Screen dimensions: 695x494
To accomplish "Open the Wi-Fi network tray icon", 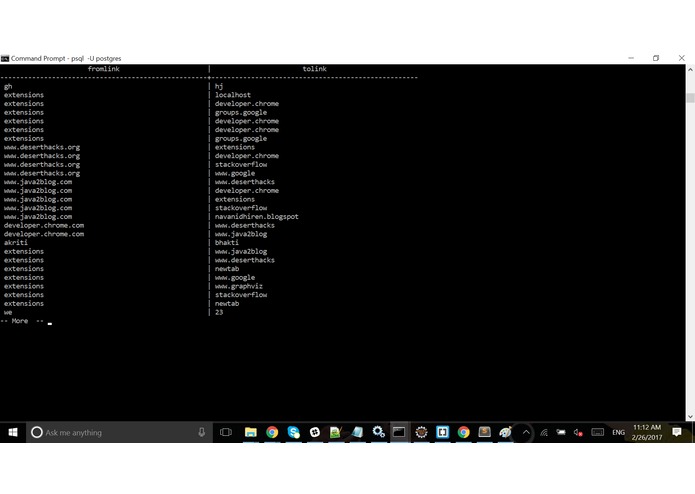I will 544,432.
